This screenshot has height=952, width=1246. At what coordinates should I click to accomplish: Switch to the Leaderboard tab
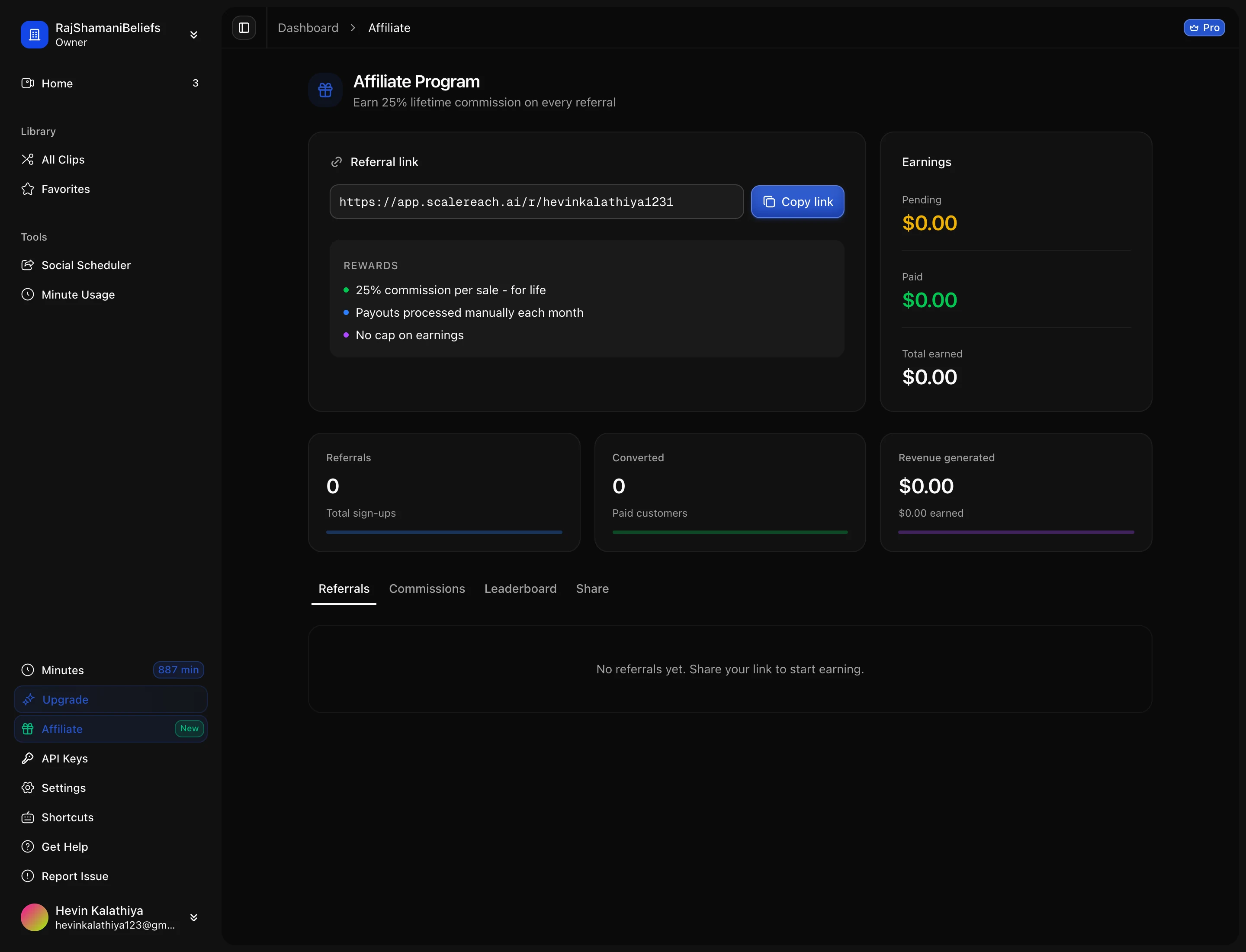tap(520, 589)
